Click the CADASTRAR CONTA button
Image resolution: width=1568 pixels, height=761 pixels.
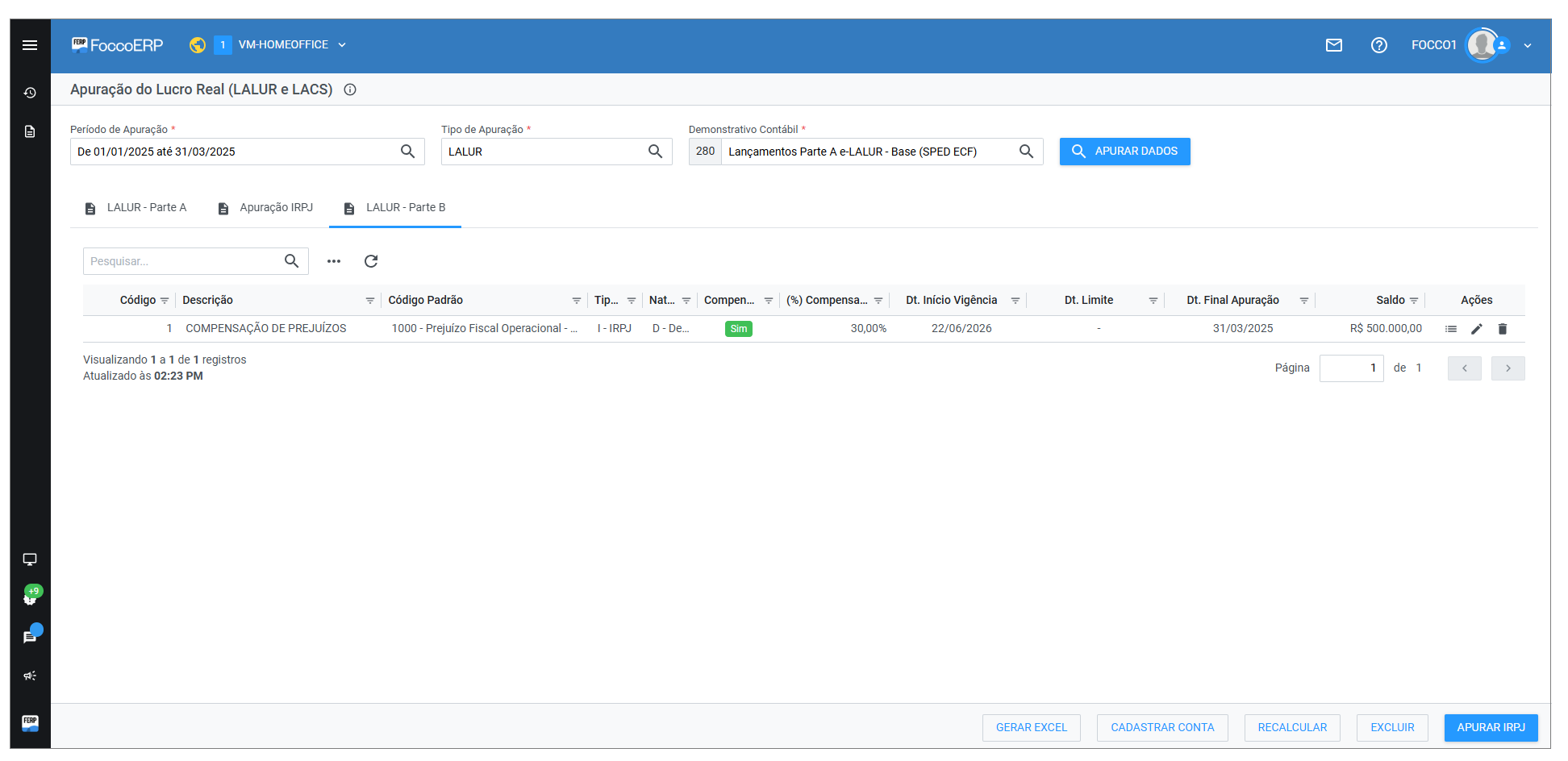[1162, 728]
